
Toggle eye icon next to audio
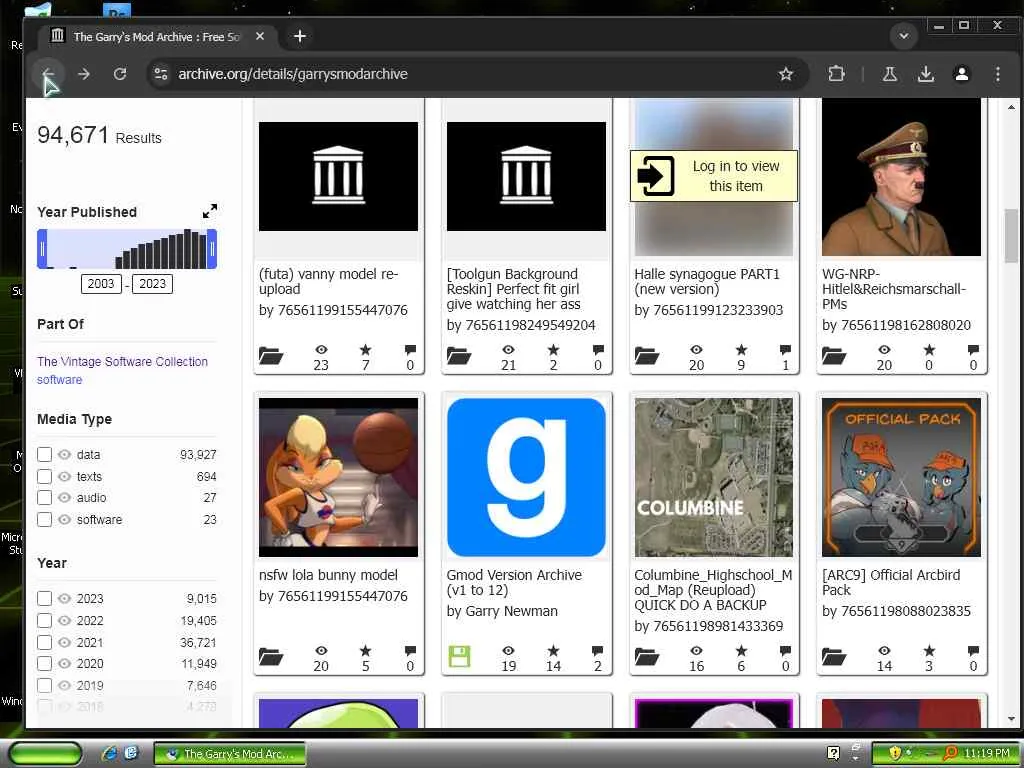click(64, 498)
